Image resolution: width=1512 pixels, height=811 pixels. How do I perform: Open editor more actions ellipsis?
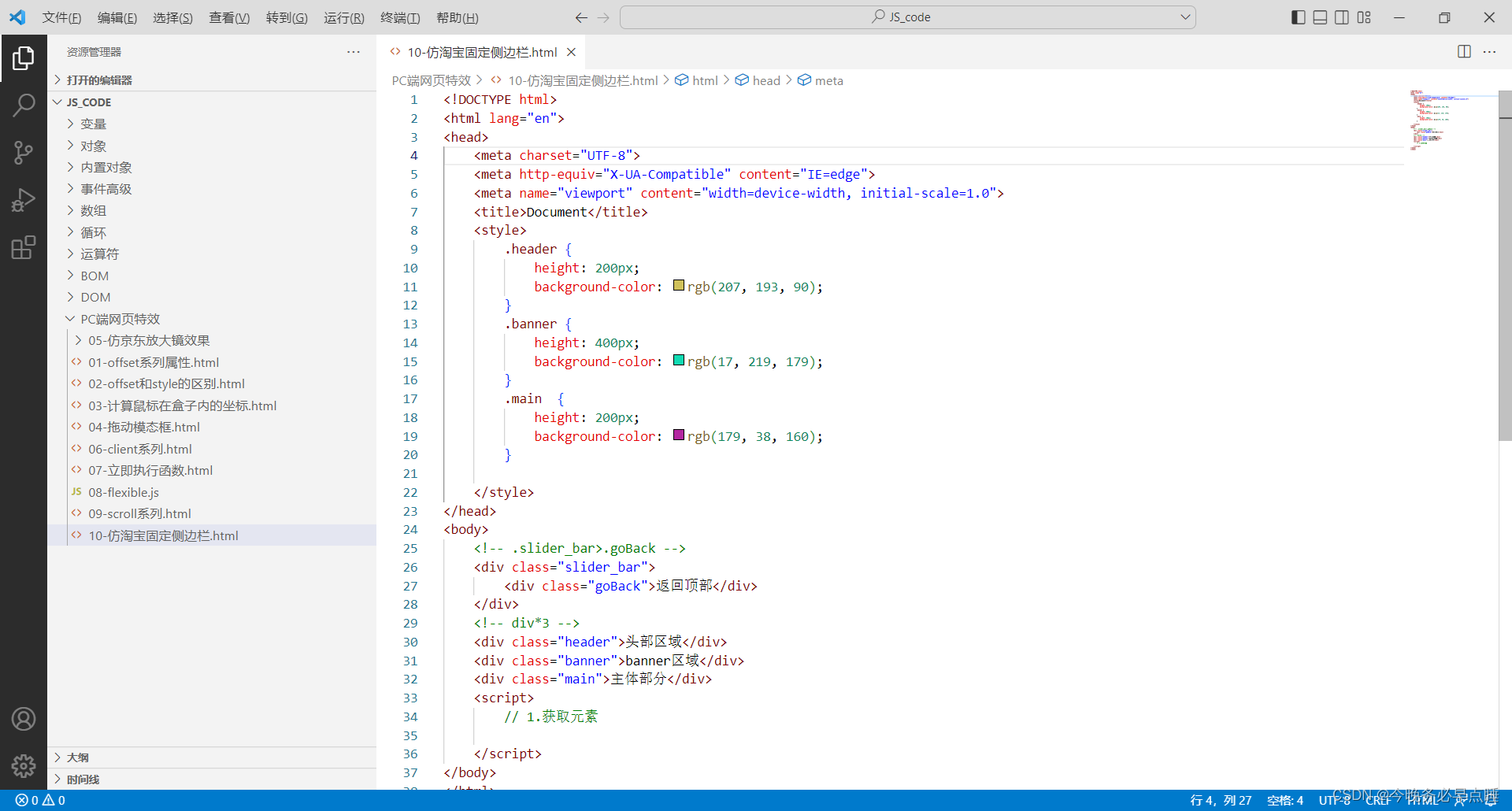click(x=1489, y=52)
